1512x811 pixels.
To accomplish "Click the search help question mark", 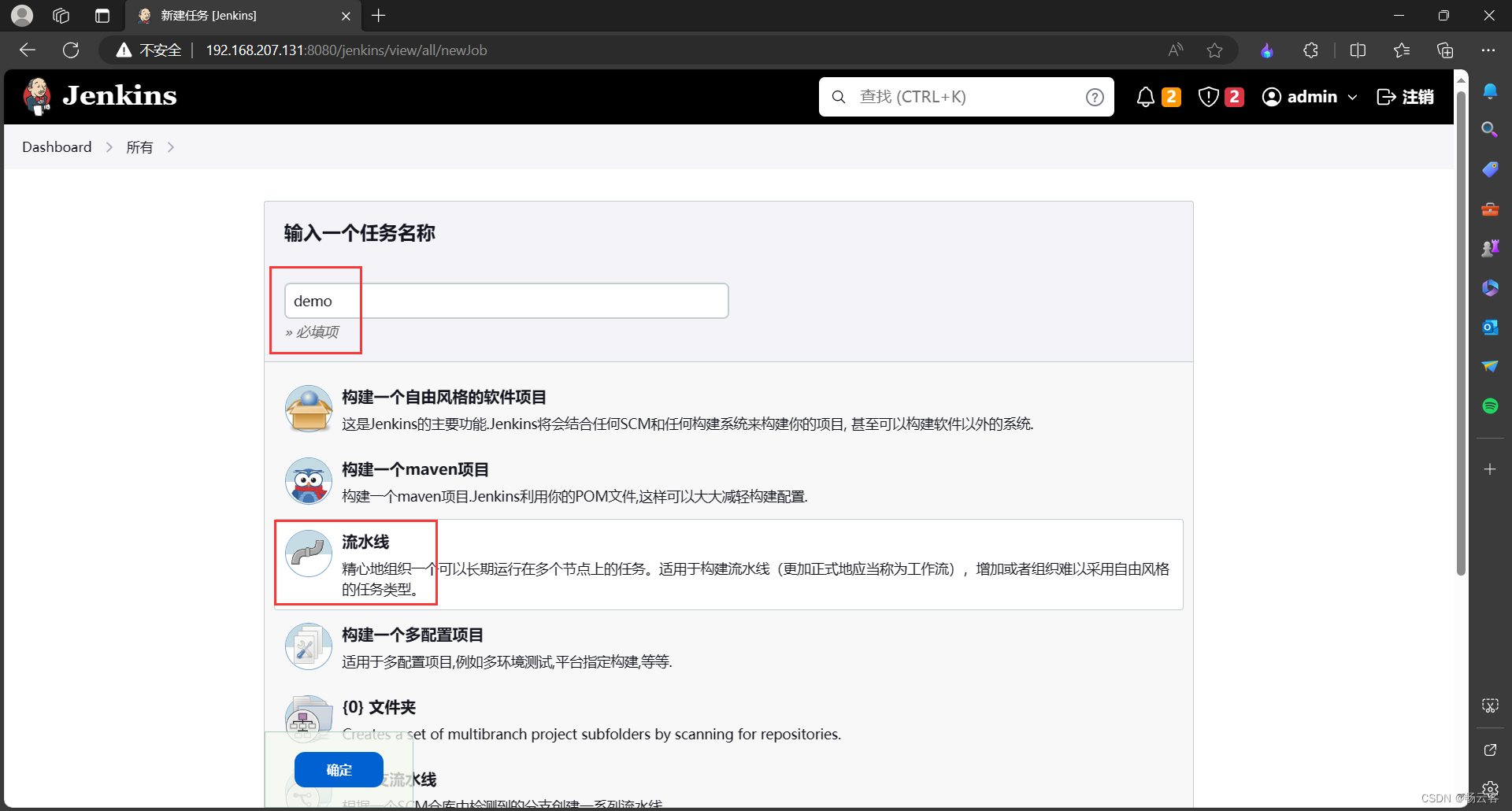I will pos(1095,97).
